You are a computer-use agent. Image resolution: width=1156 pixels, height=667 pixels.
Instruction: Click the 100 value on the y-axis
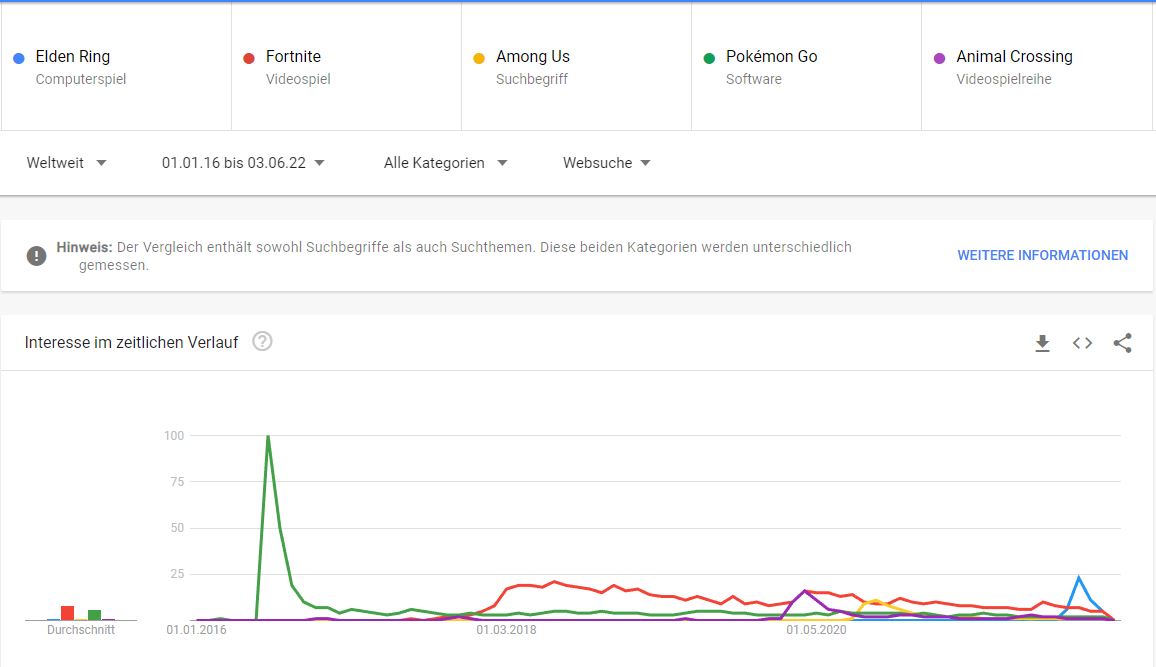(174, 436)
